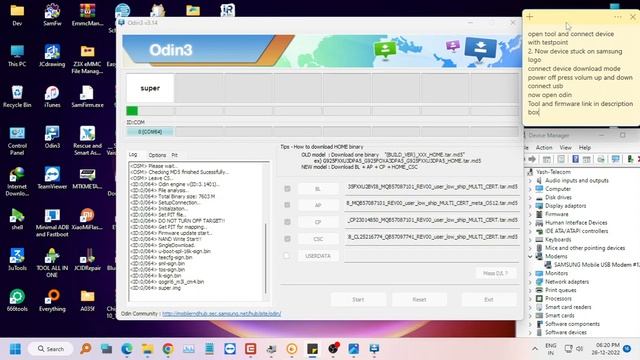Open the TOOL ALL IN ONE shortcut
The width and height of the screenshot is (640, 360).
click(x=52, y=262)
